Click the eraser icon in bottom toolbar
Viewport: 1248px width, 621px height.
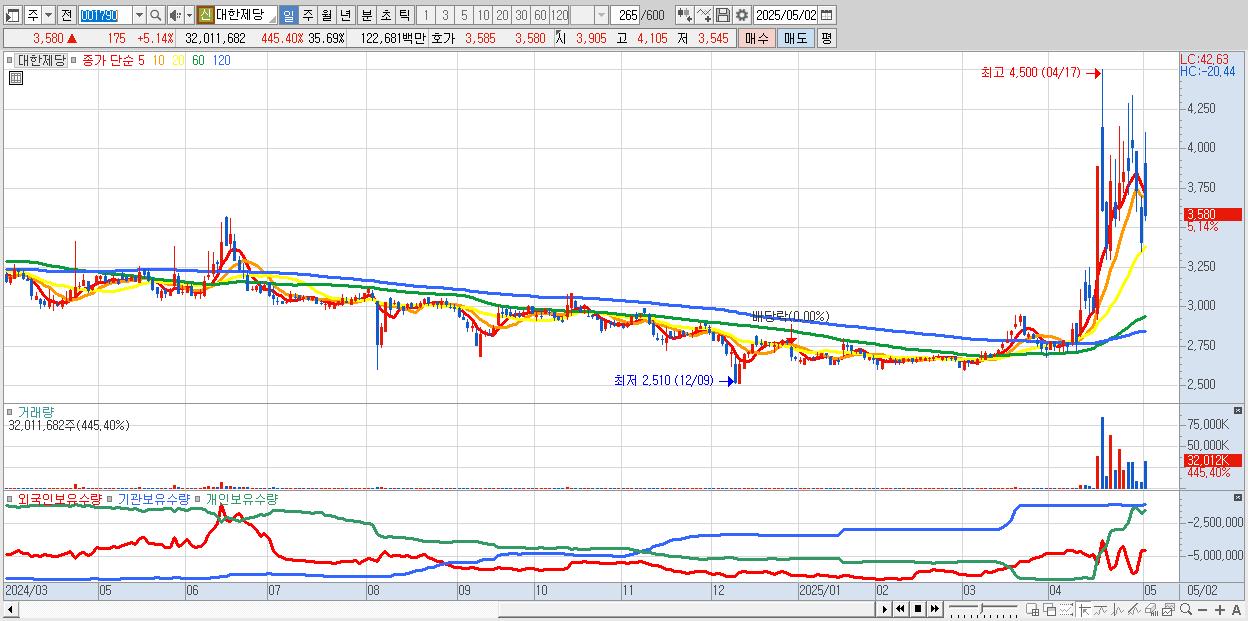pyautogui.click(x=1152, y=609)
